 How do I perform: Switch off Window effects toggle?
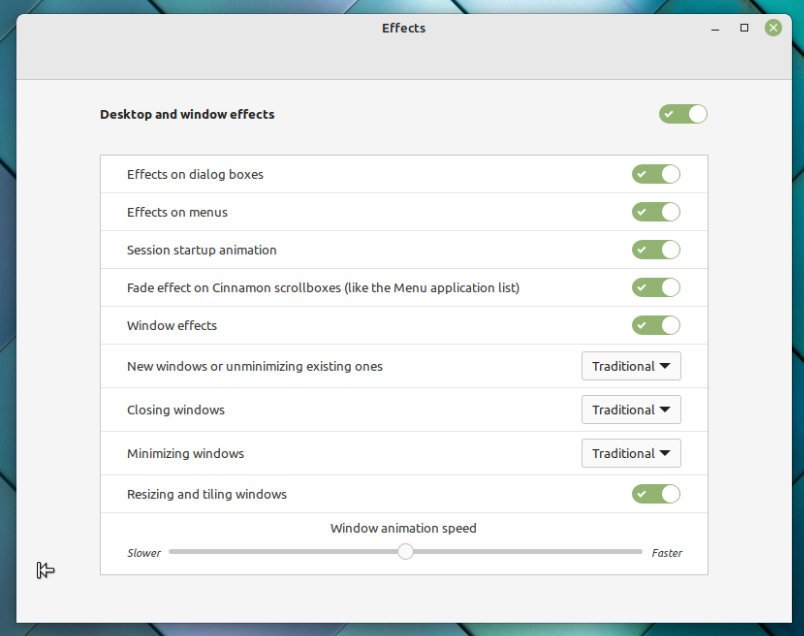(x=656, y=326)
